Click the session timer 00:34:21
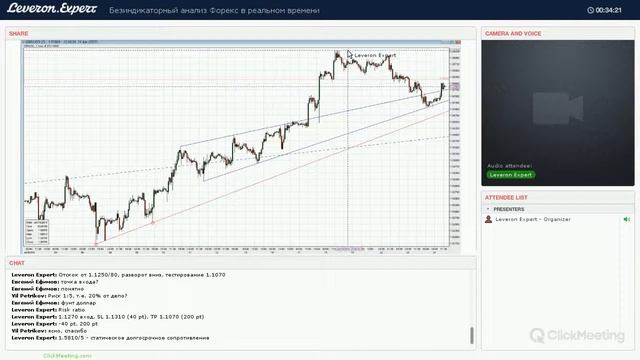The height and width of the screenshot is (360, 640). 608,10
